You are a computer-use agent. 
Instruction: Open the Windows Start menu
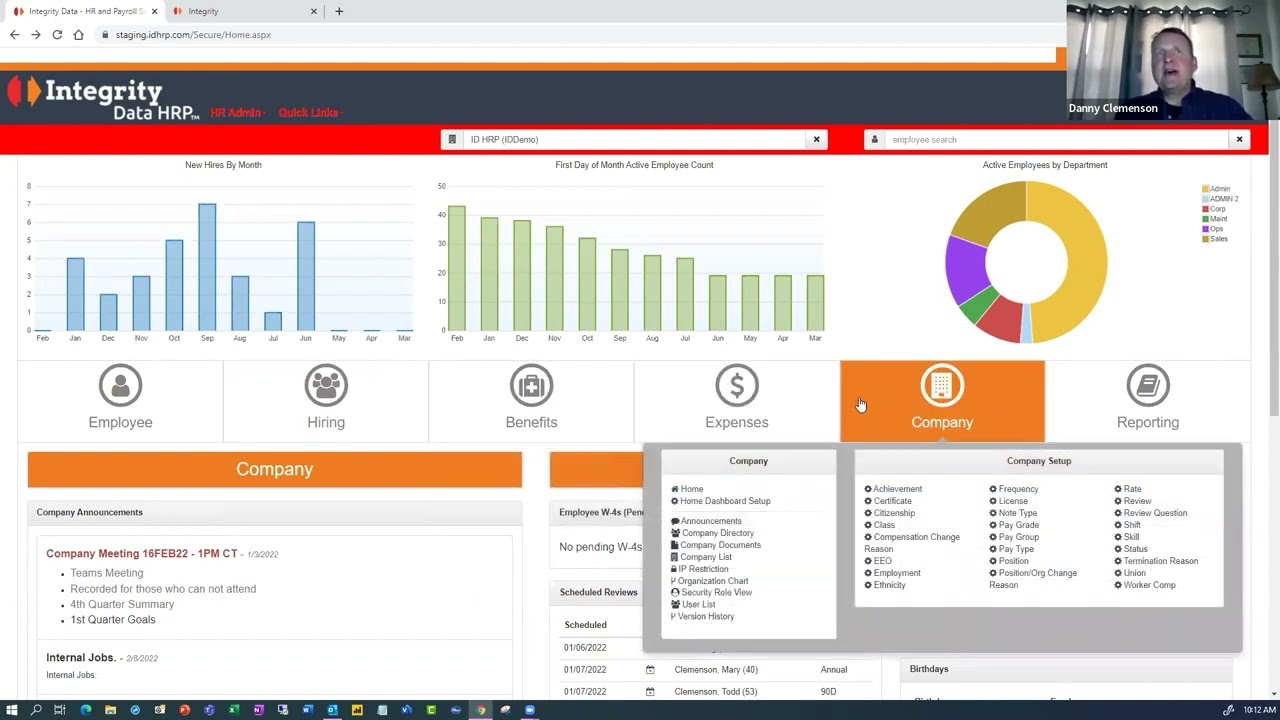[11, 710]
